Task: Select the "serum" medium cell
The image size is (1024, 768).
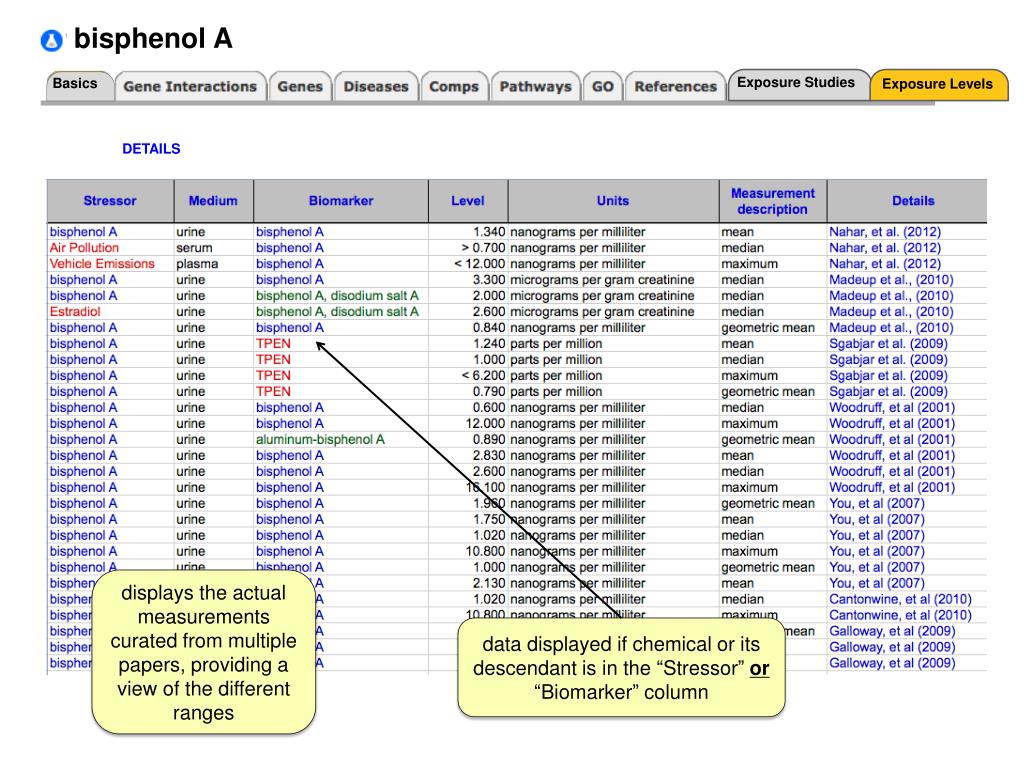Action: tap(194, 248)
